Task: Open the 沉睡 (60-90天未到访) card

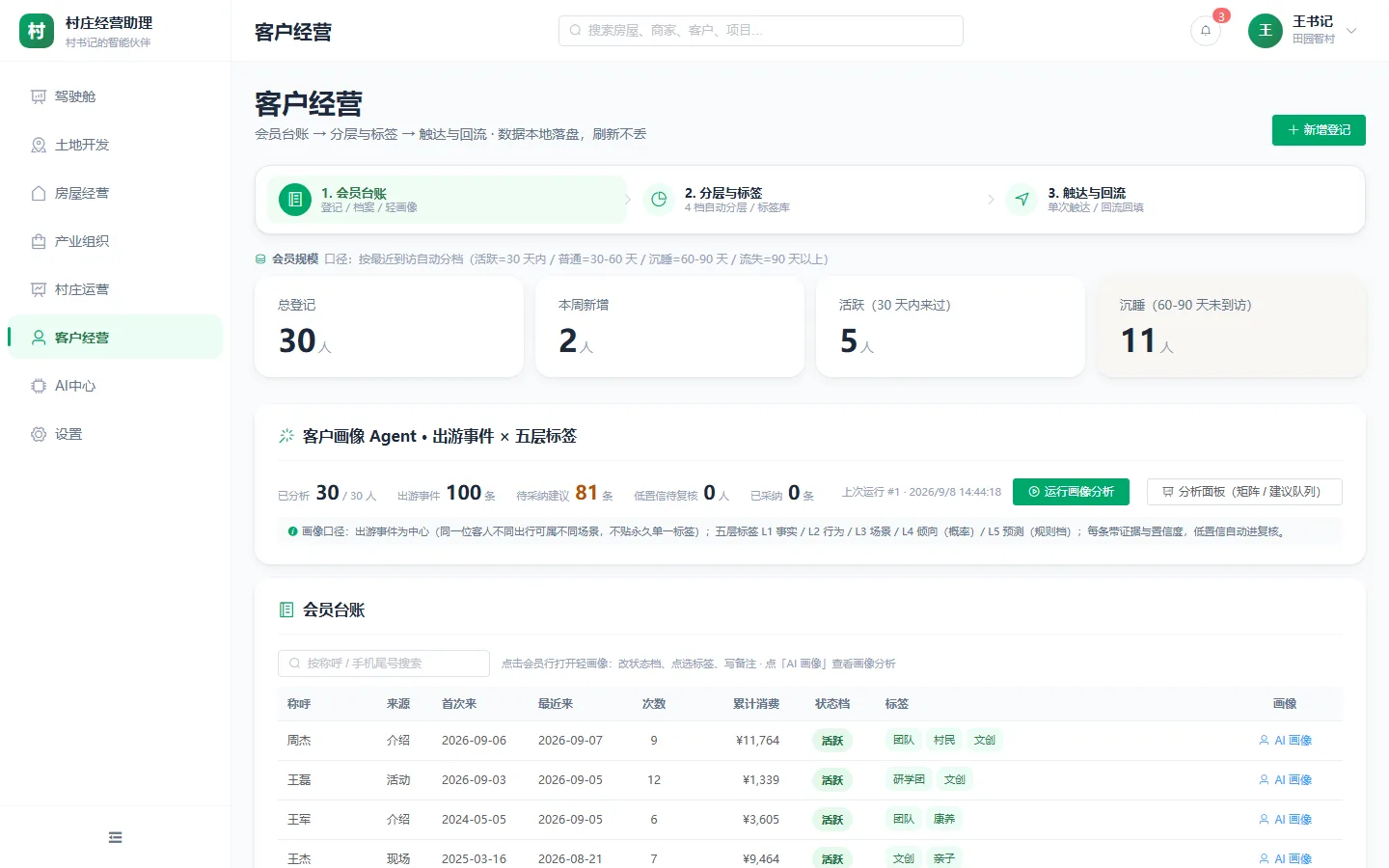Action: [1231, 327]
